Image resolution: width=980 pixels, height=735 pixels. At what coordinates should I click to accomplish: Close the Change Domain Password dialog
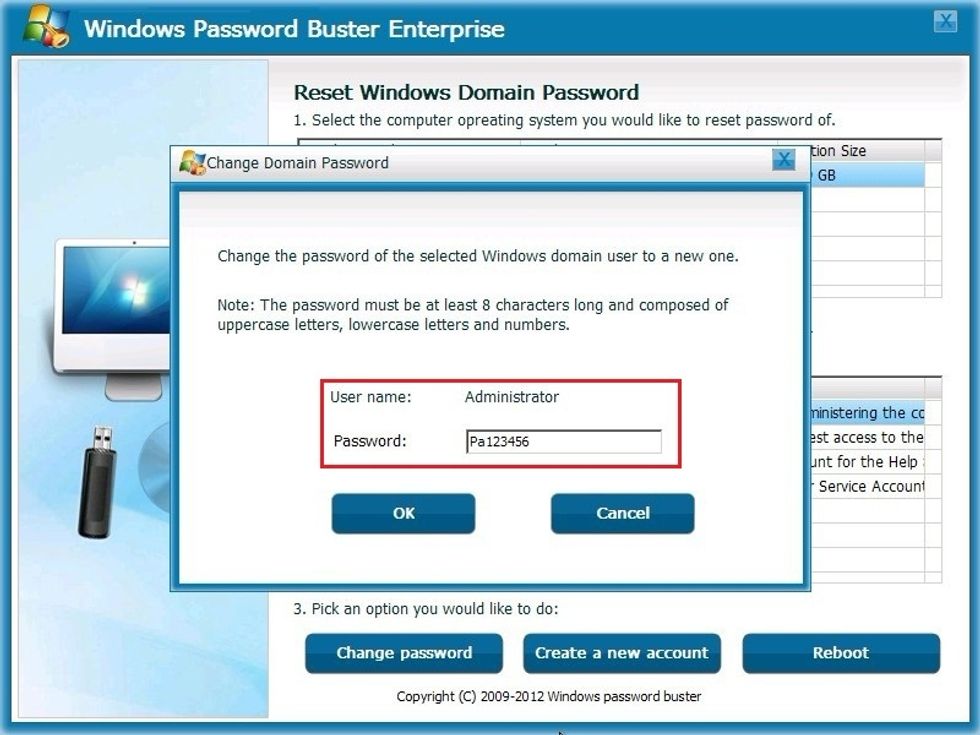point(783,160)
